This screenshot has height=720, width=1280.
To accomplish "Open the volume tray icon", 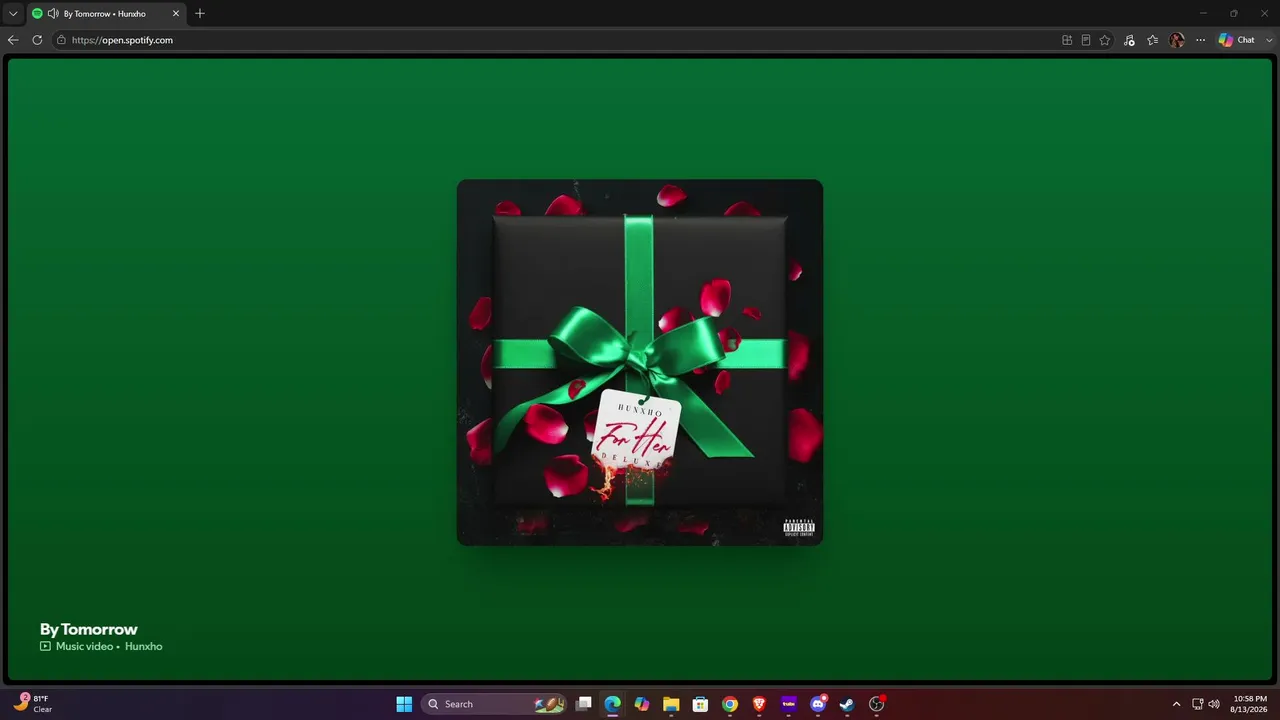I will click(1214, 704).
